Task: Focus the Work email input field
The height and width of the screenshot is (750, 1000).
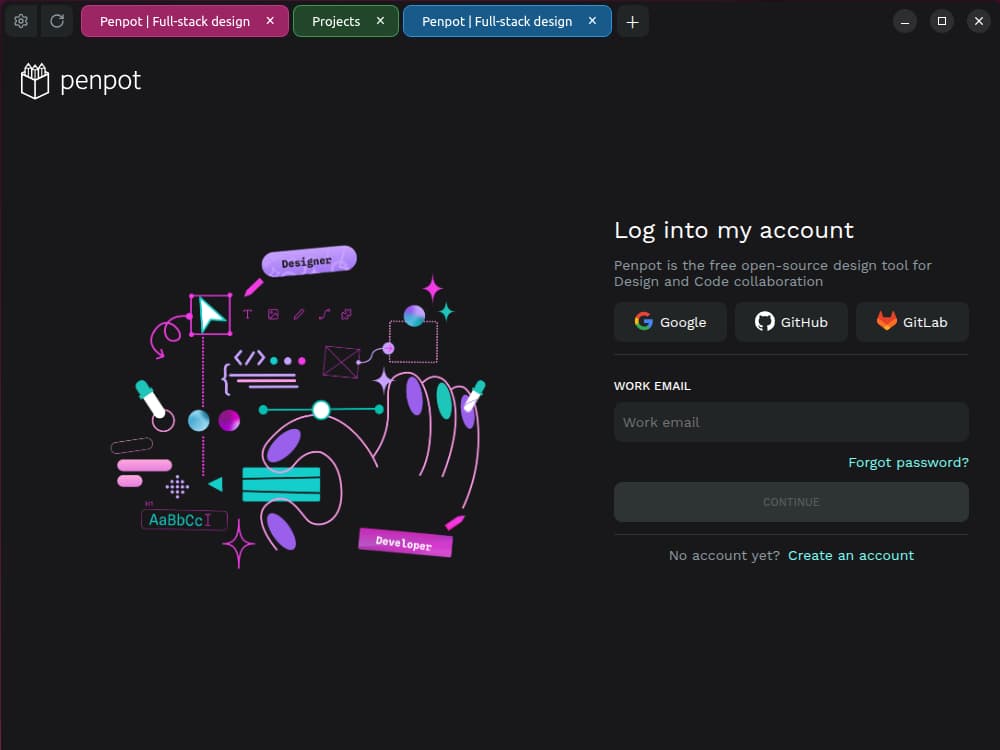Action: (x=791, y=422)
